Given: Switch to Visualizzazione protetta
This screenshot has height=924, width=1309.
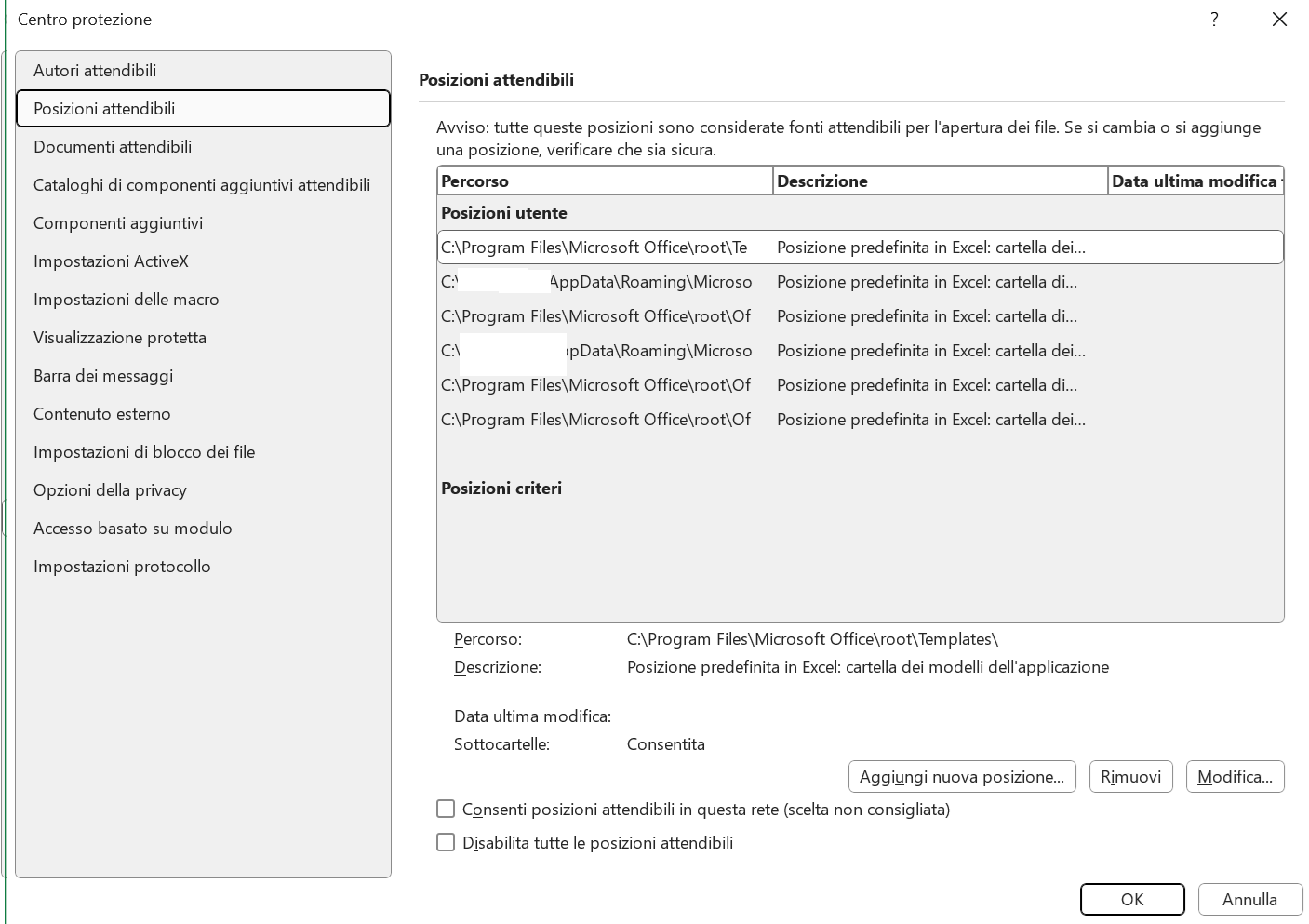Looking at the screenshot, I should 120,338.
